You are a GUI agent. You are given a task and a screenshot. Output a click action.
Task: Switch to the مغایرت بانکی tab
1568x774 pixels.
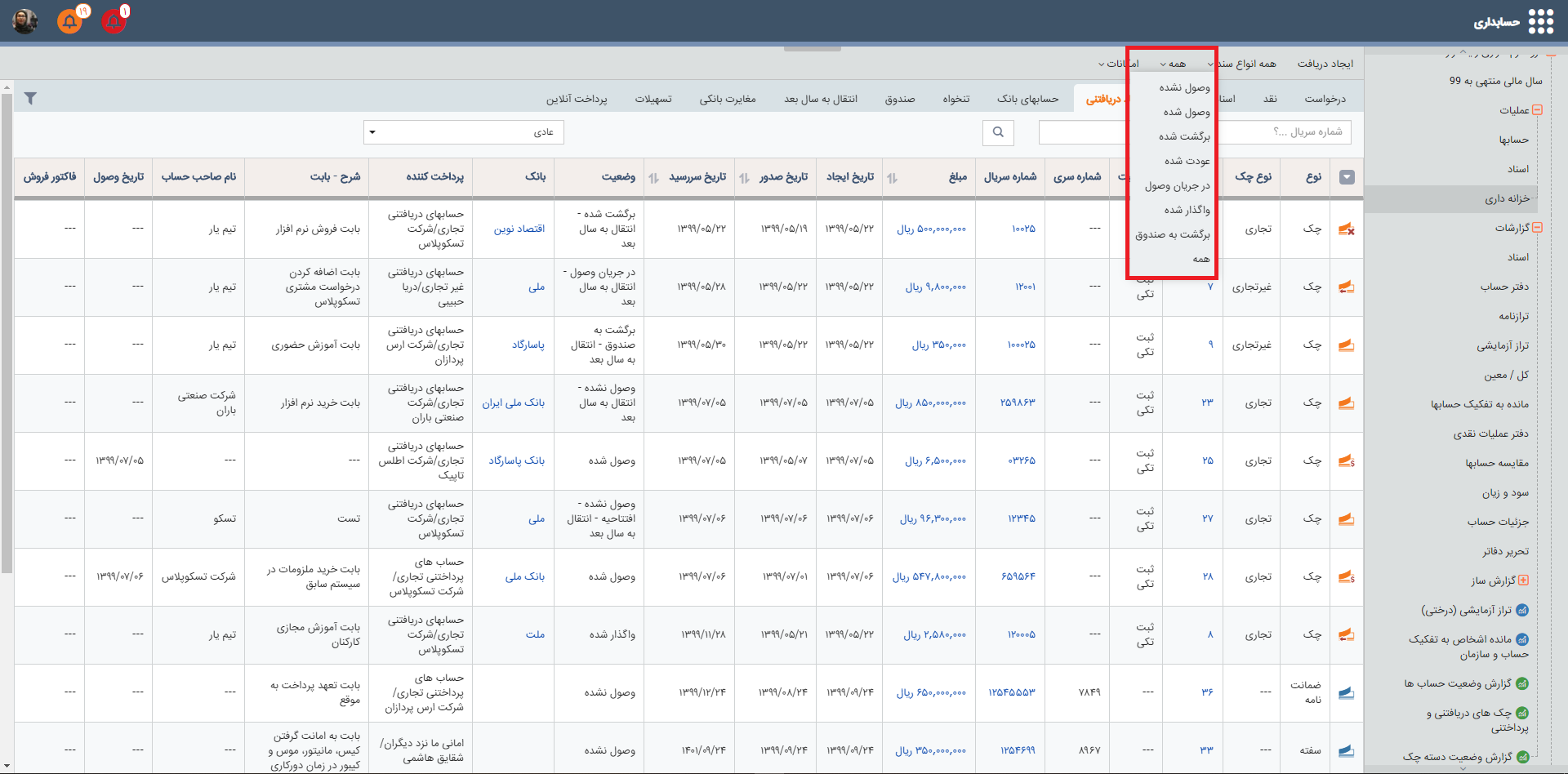click(x=728, y=99)
